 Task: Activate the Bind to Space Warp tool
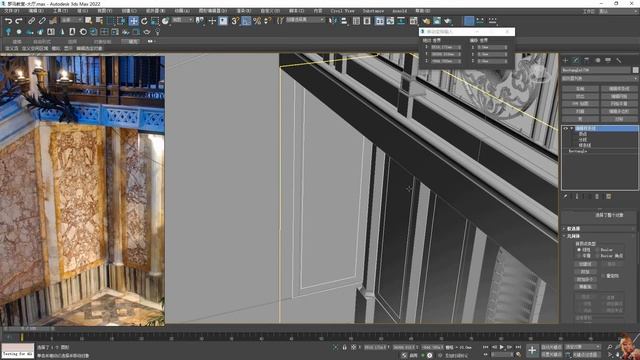(x=53, y=20)
